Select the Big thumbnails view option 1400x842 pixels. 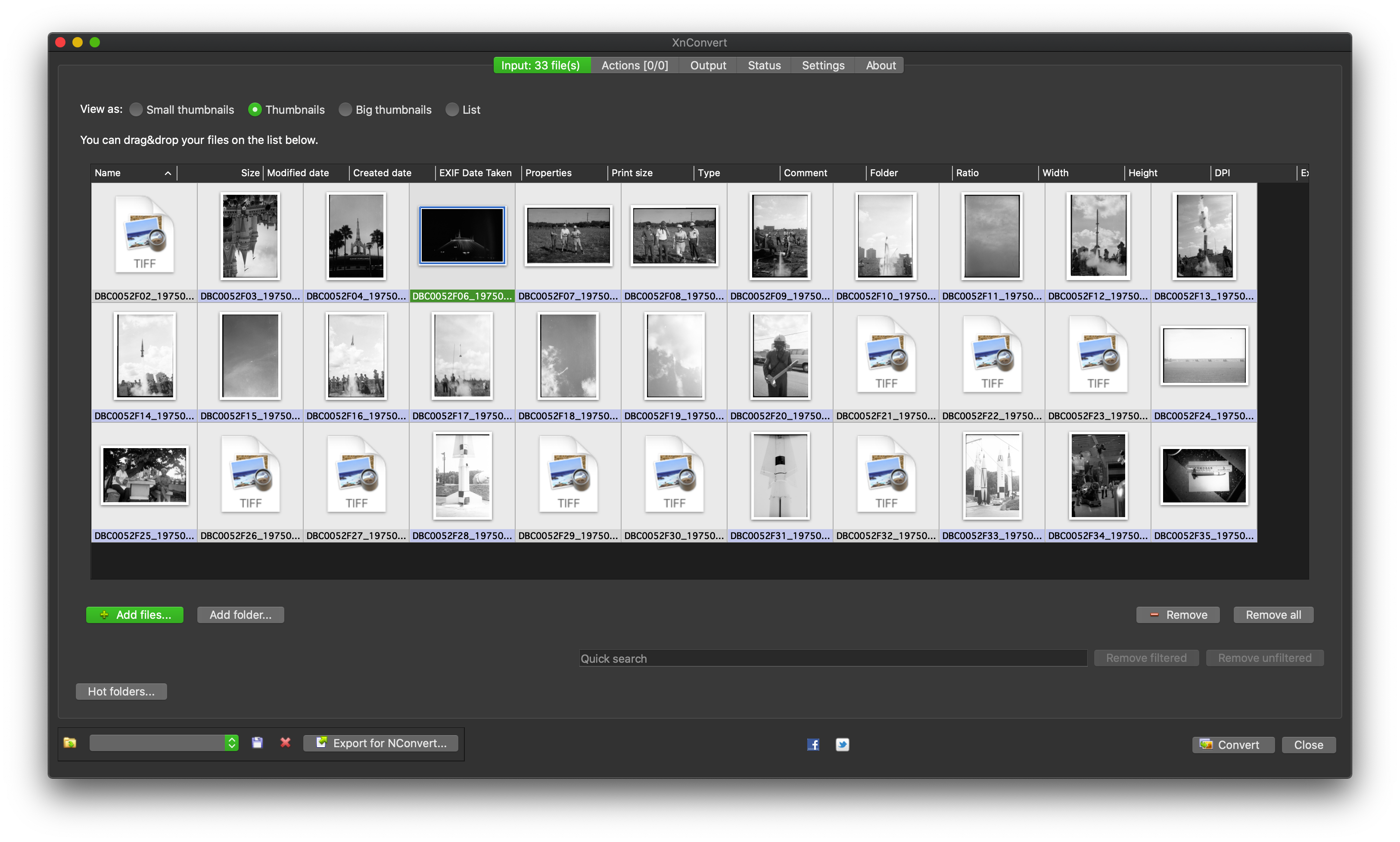tap(345, 110)
